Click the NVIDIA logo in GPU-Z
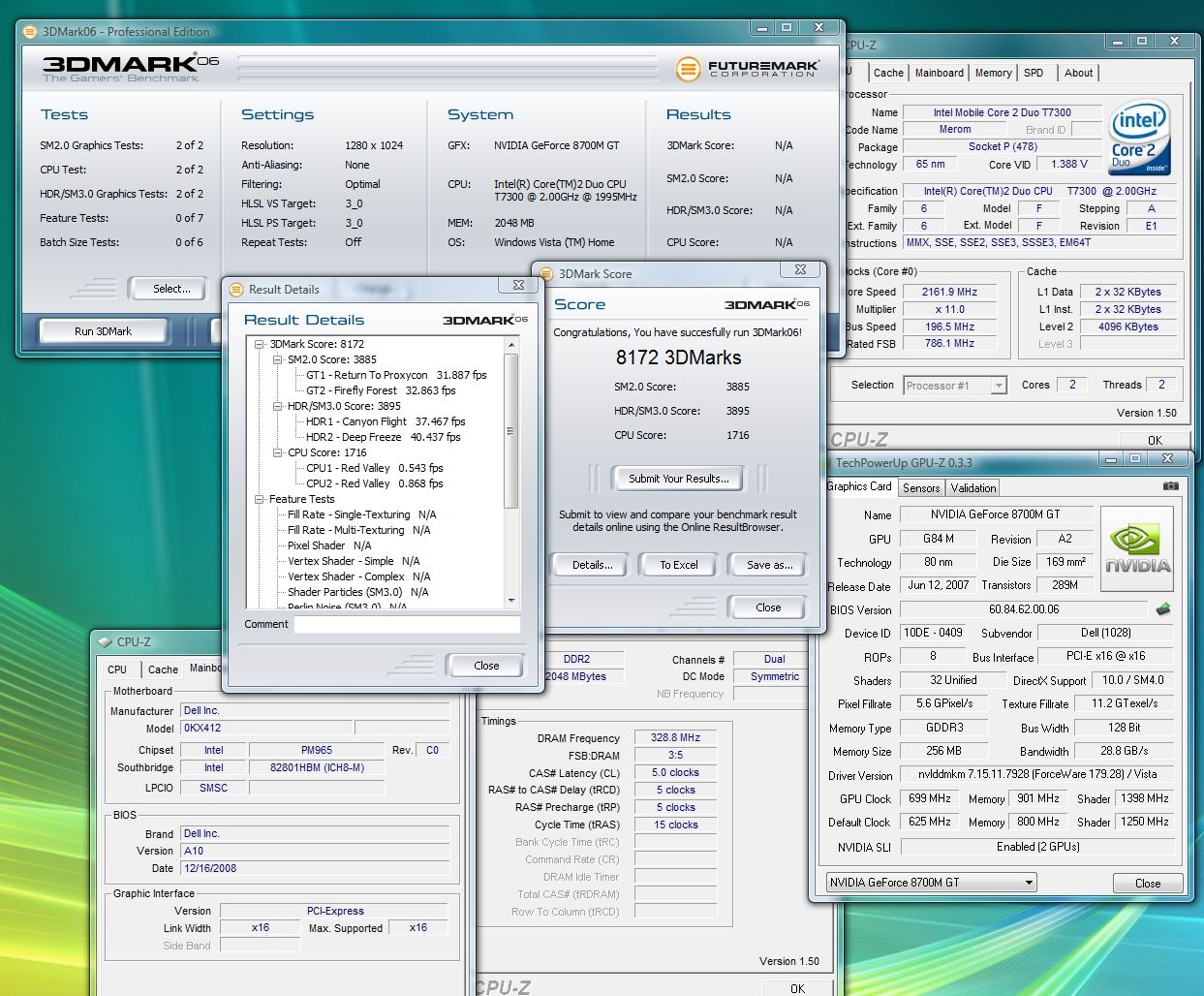The width and height of the screenshot is (1204, 996). coord(1137,549)
